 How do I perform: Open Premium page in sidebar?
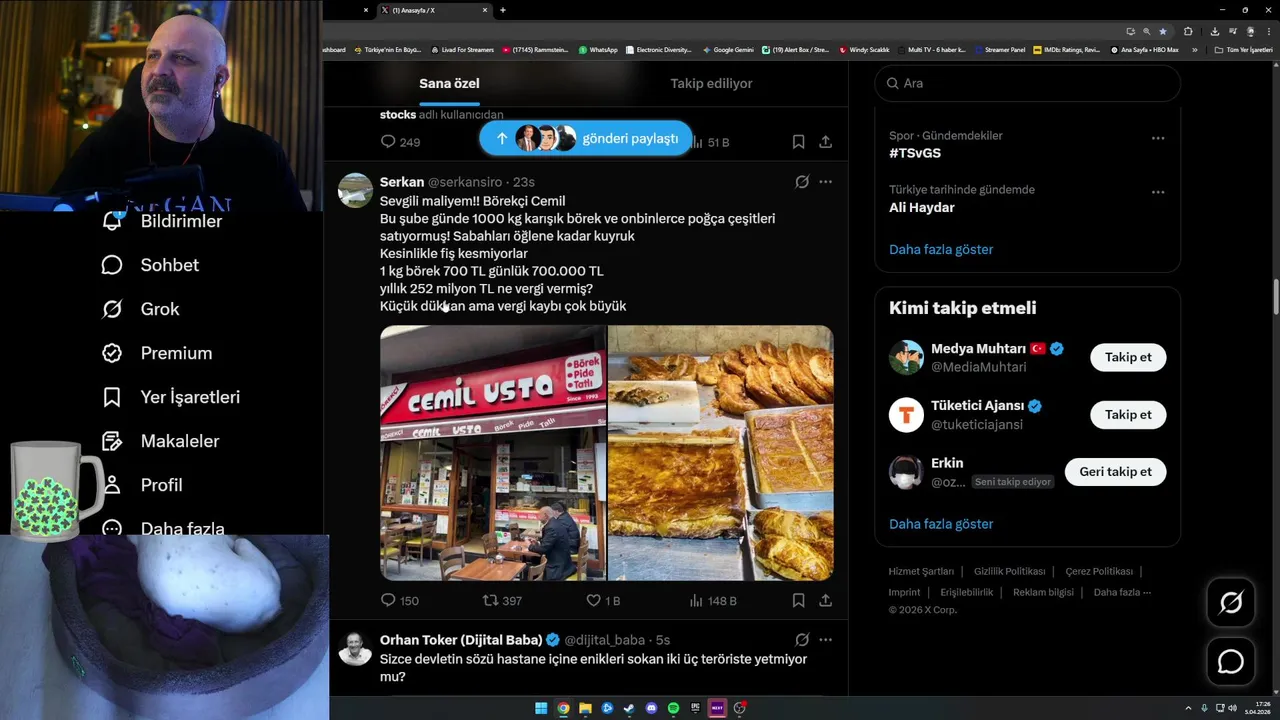[156, 353]
